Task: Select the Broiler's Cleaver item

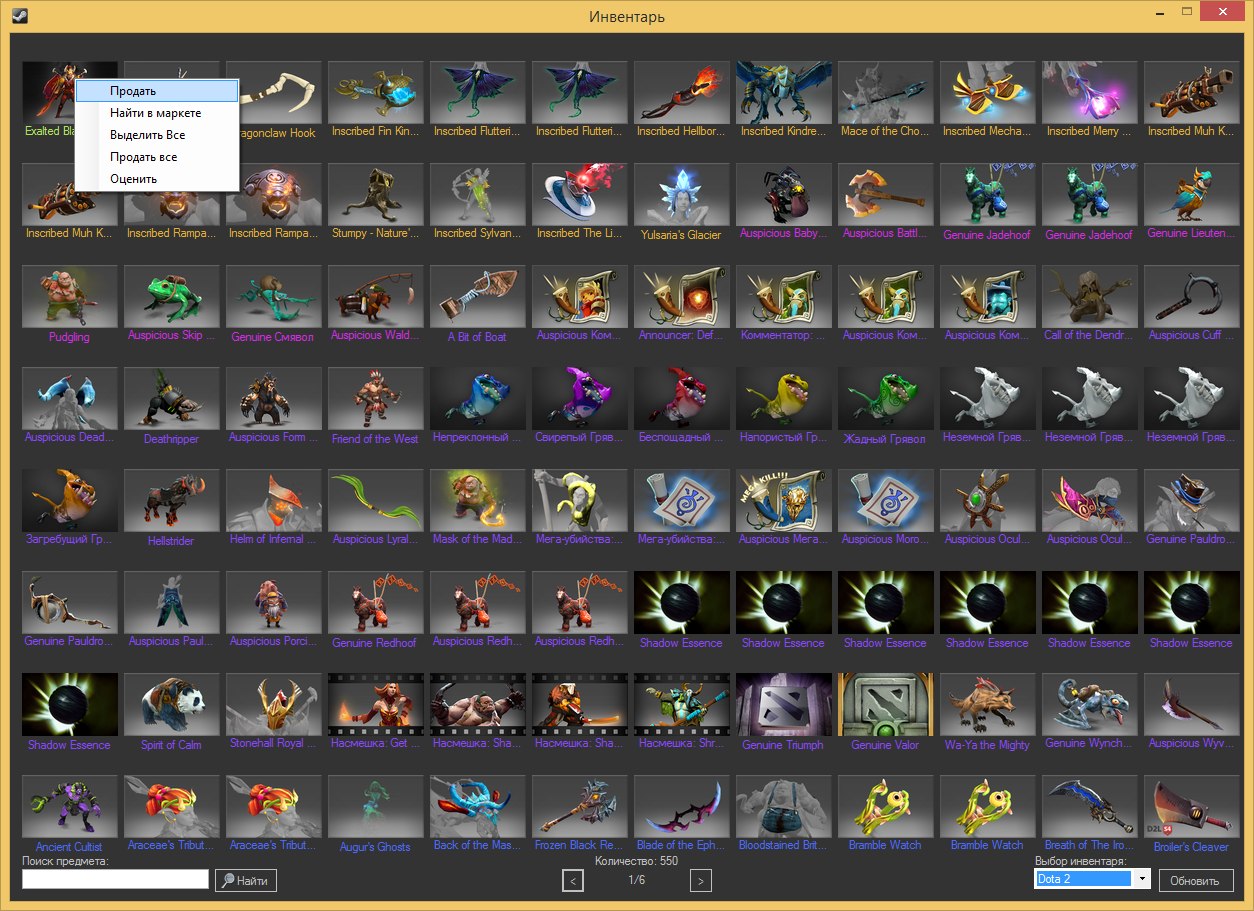Action: coord(1192,807)
